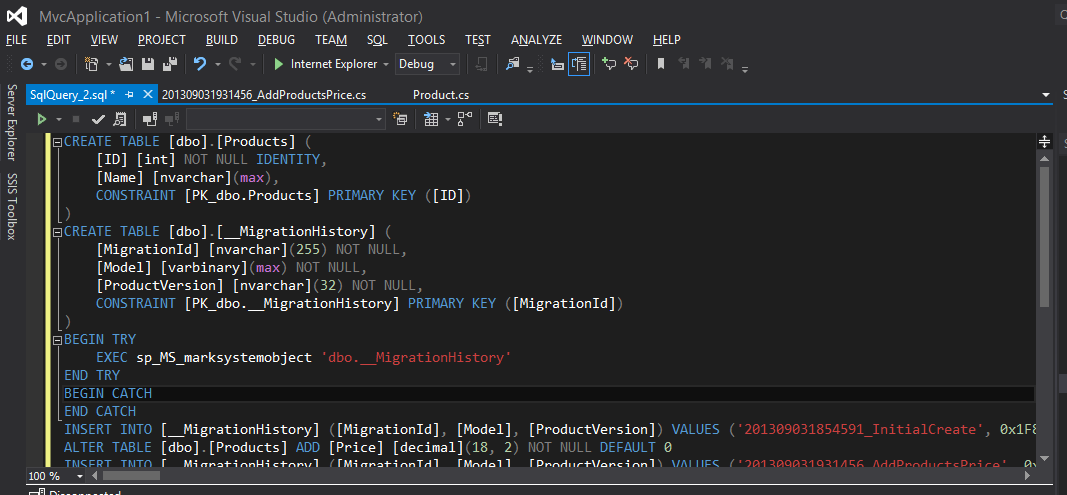Open the DEBUG menu
Image resolution: width=1067 pixels, height=495 pixels.
[276, 40]
